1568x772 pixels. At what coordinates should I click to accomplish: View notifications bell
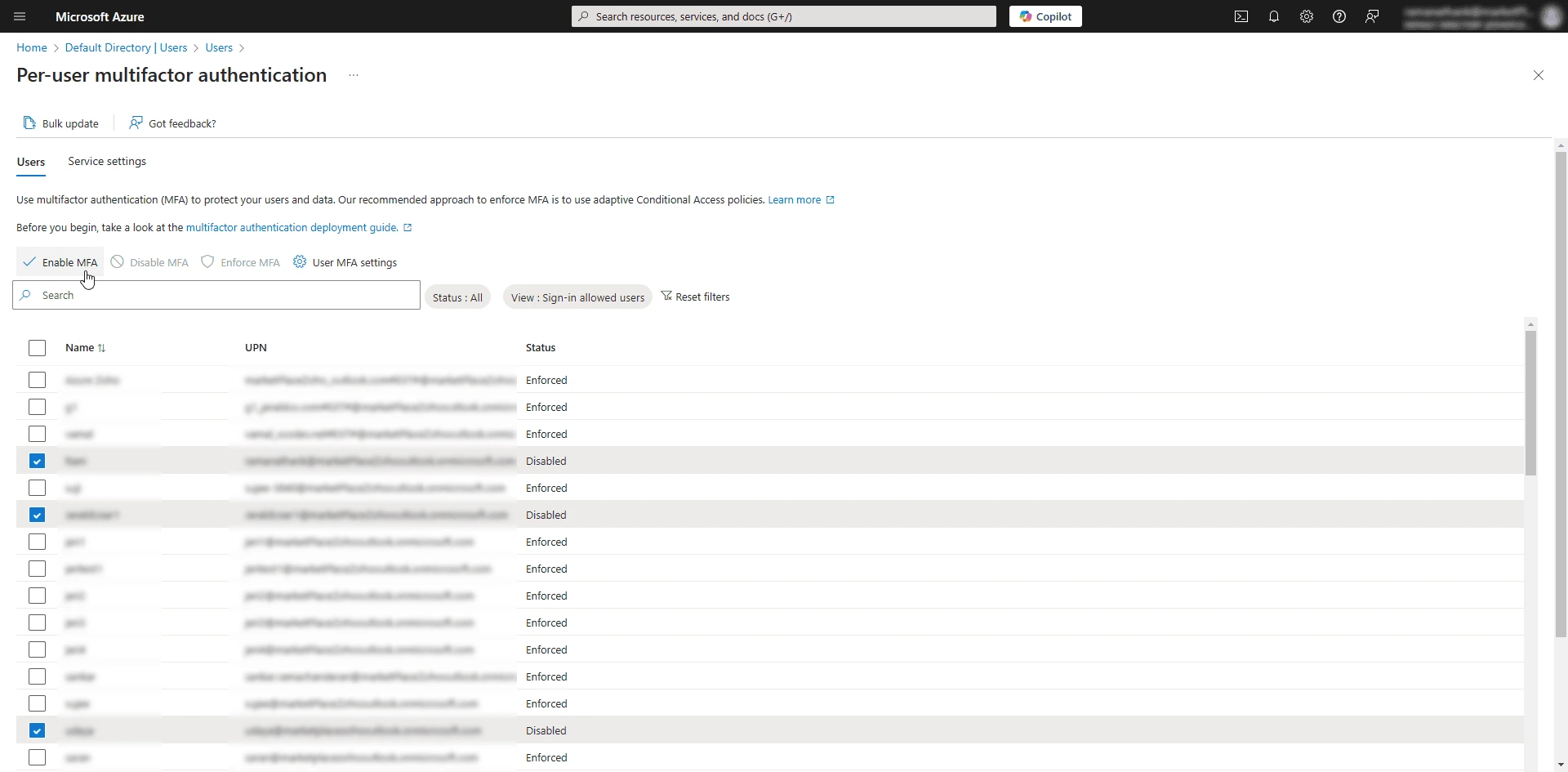click(x=1274, y=16)
